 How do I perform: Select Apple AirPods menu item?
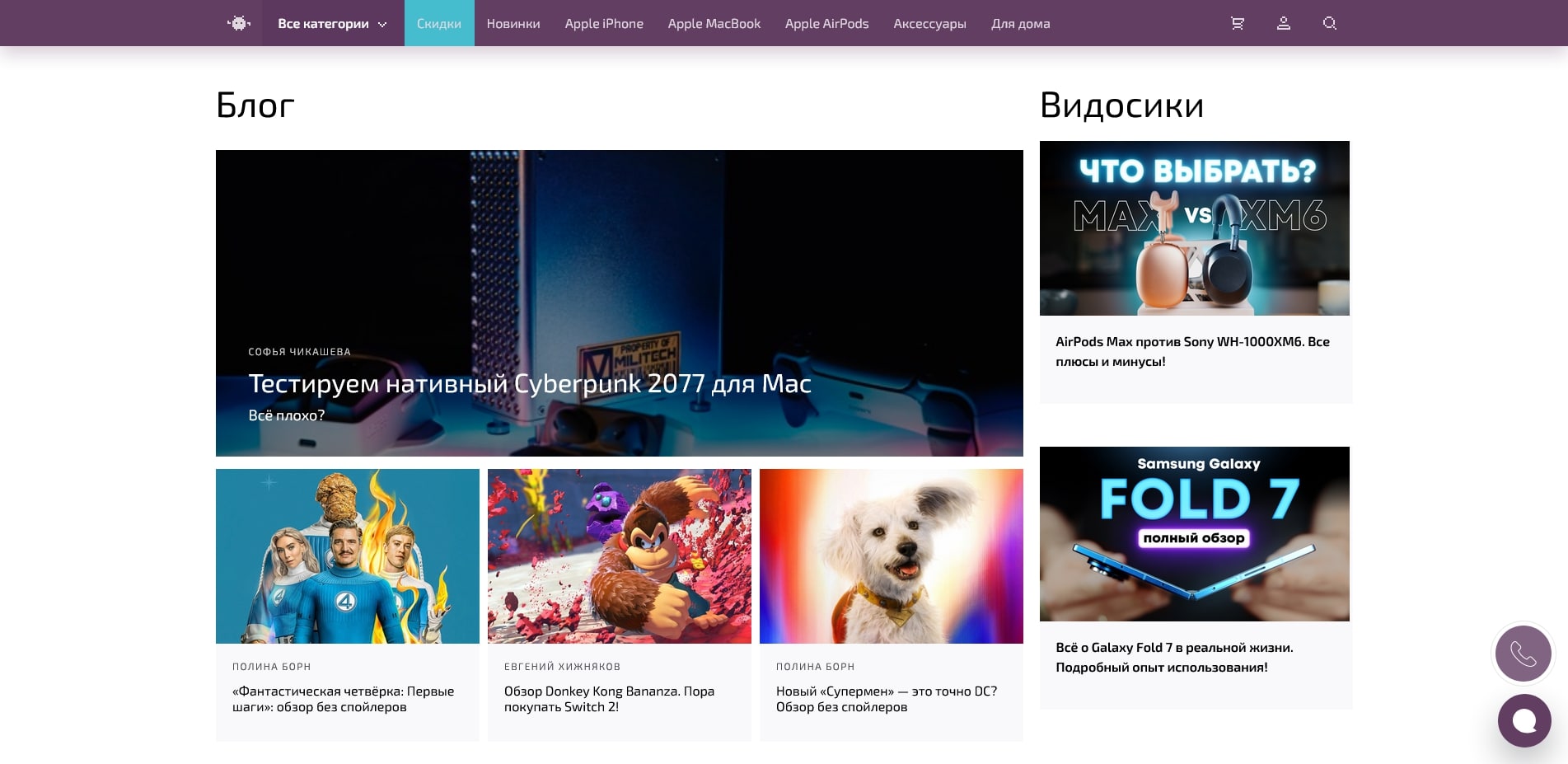[827, 24]
